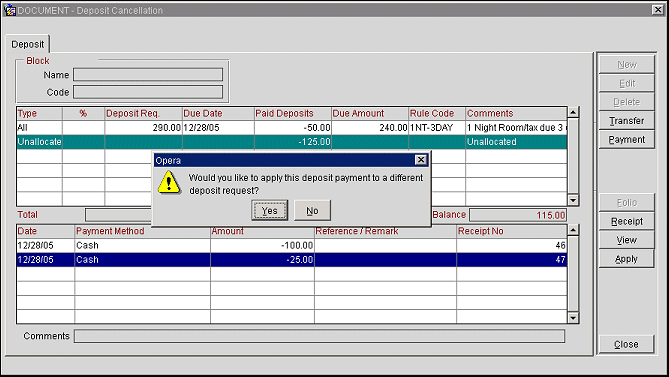The height and width of the screenshot is (377, 669).
Task: Click Receipt No 47 cell
Action: pos(512,259)
